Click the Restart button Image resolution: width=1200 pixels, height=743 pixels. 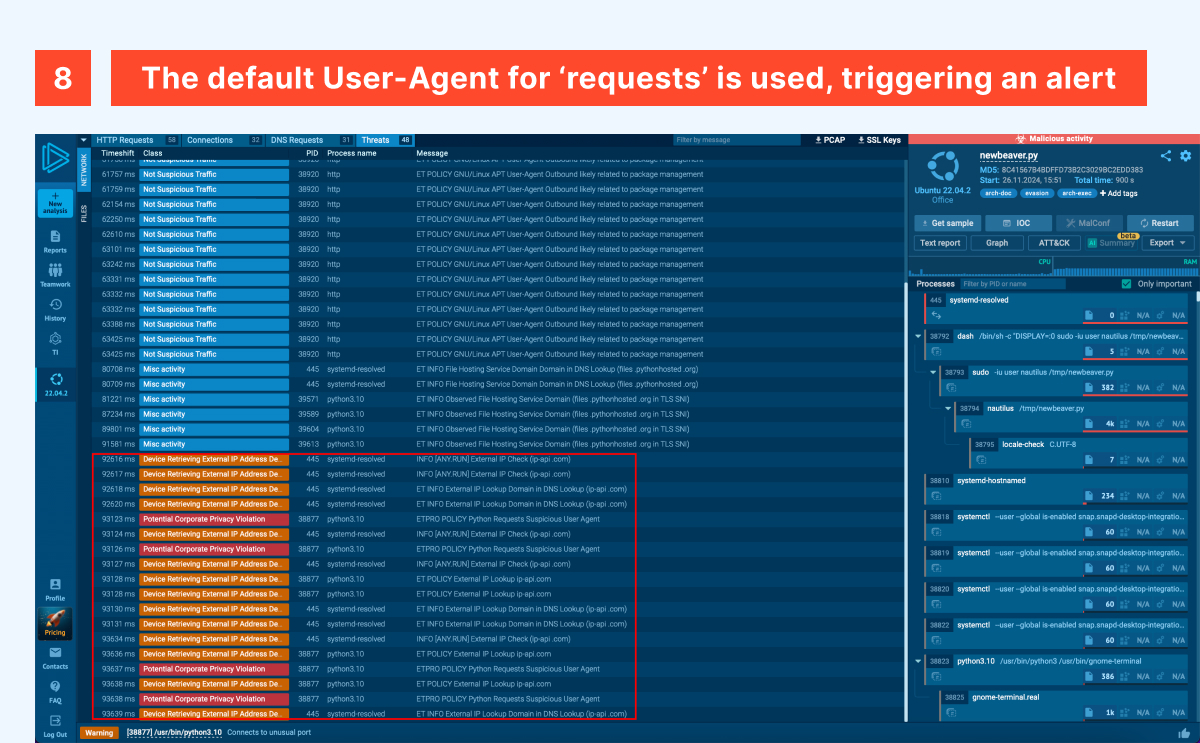click(1159, 223)
